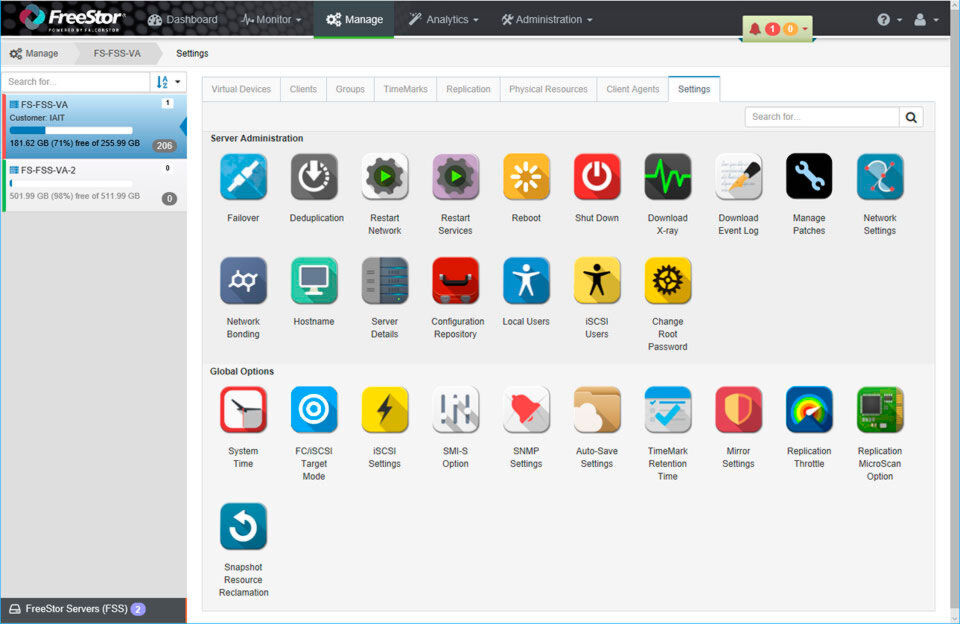The height and width of the screenshot is (624, 960).
Task: Click the Restart Services icon
Action: [456, 177]
